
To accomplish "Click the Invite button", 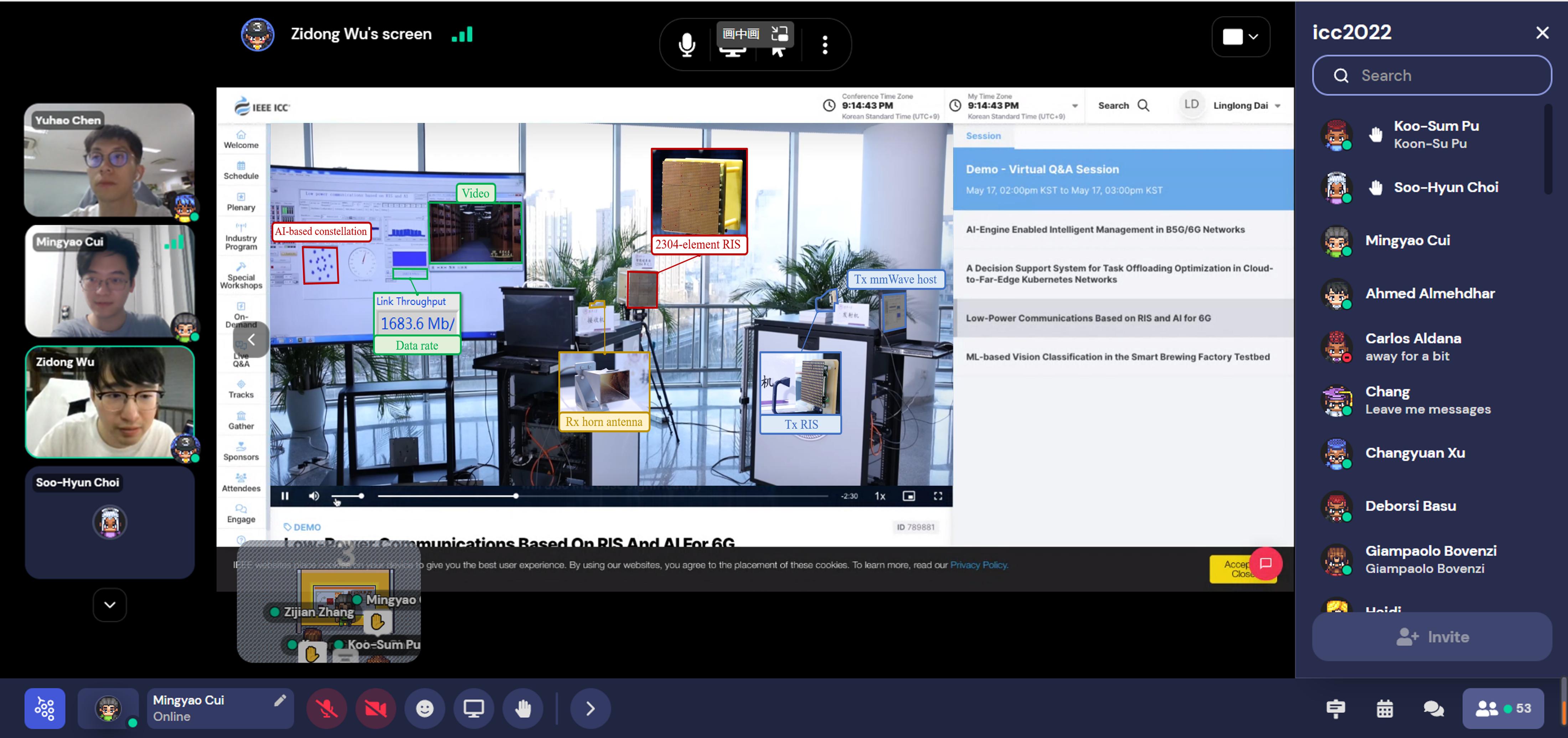I will point(1432,637).
